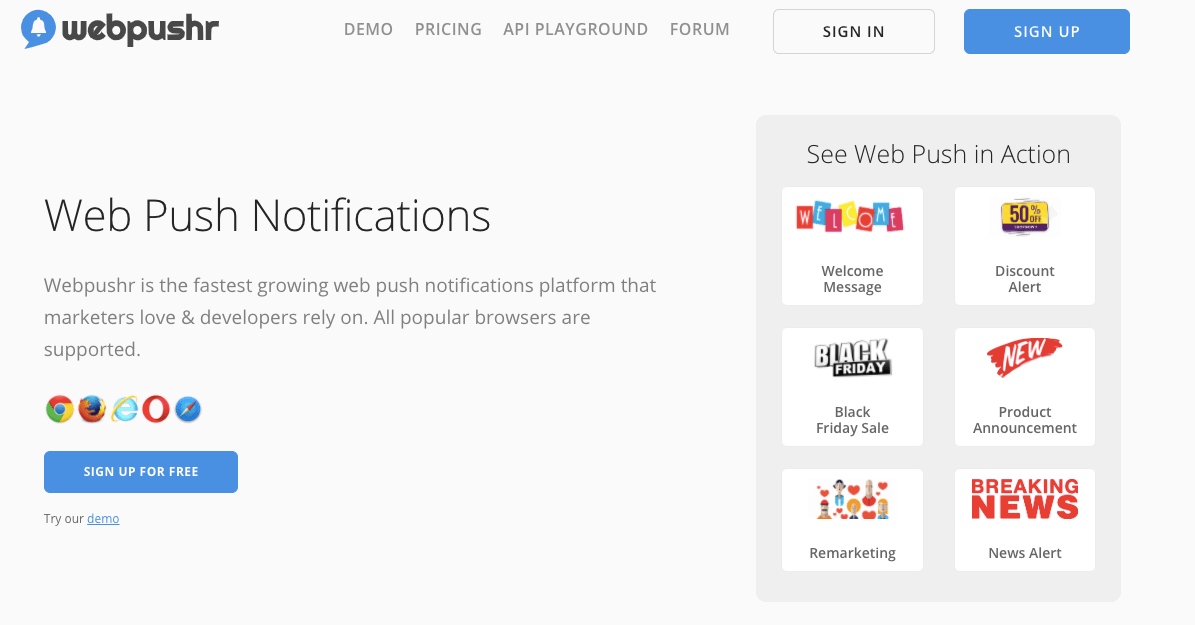Click the Sign In button
The height and width of the screenshot is (625, 1195).
tap(854, 31)
